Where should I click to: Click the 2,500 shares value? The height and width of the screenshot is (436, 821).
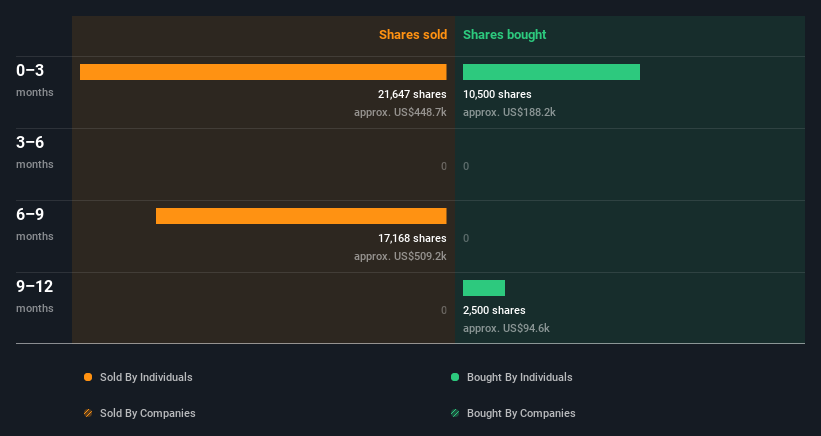click(x=494, y=310)
